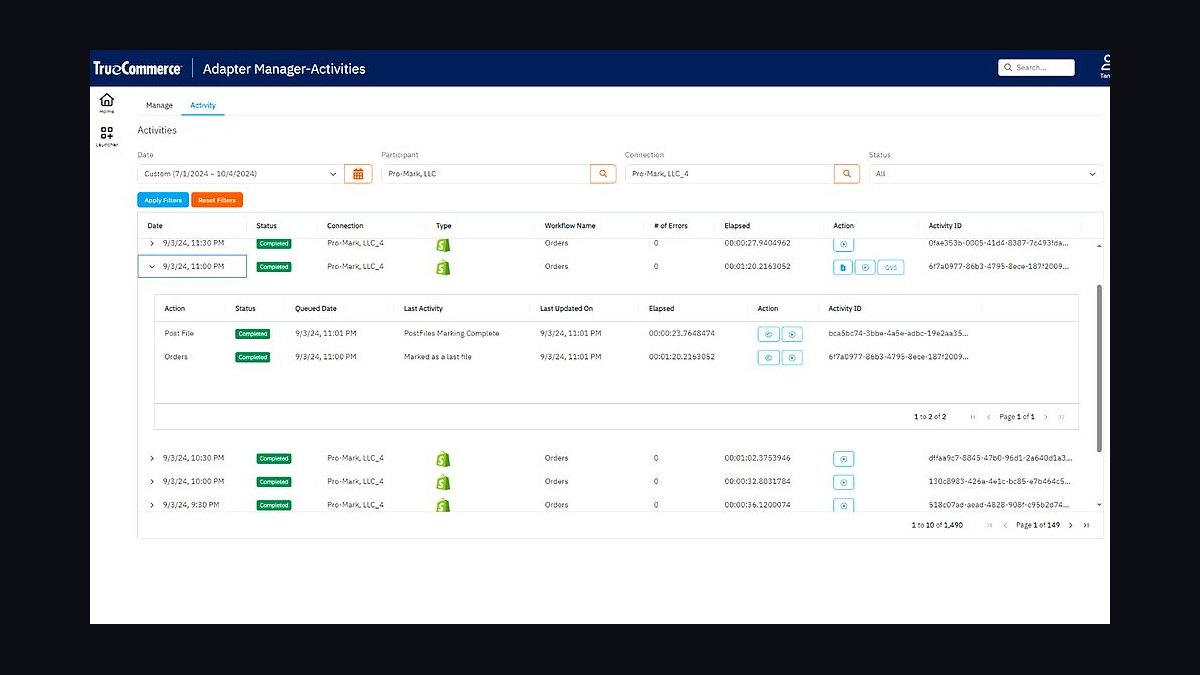Image resolution: width=1200 pixels, height=675 pixels.
Task: Click the circular target action in 10:00 PM row
Action: pos(843,482)
